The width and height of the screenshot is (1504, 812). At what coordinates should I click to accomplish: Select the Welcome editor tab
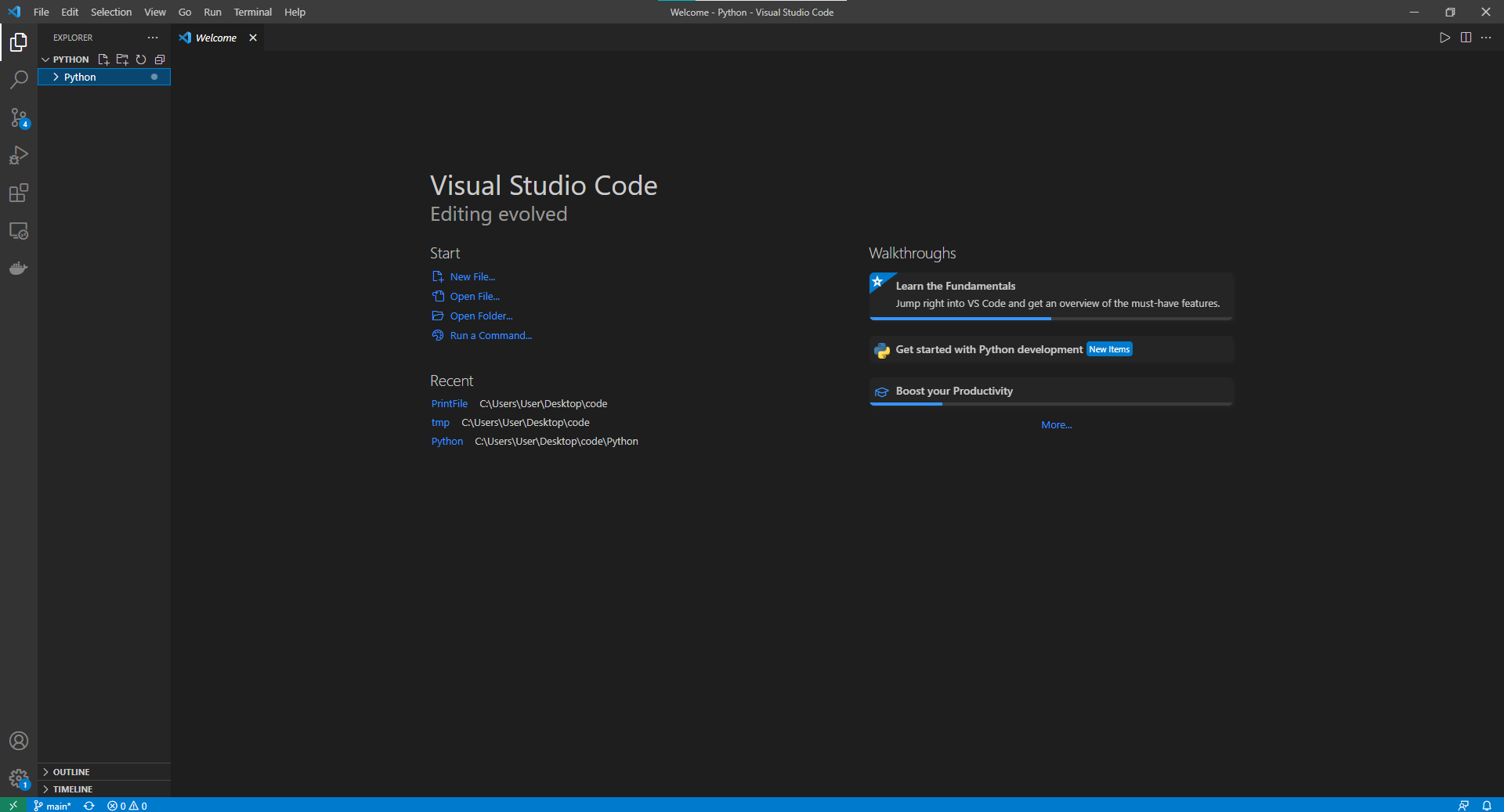pos(218,38)
